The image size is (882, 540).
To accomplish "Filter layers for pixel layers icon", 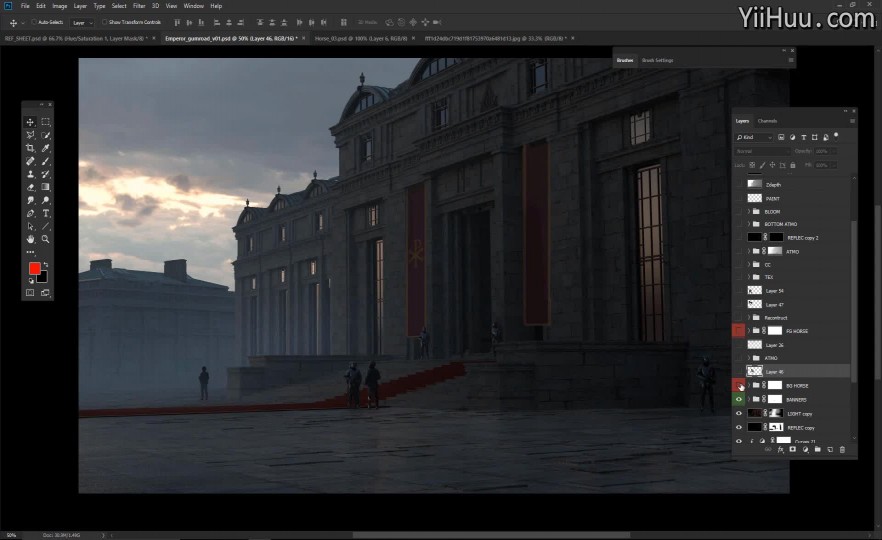I will [781, 137].
